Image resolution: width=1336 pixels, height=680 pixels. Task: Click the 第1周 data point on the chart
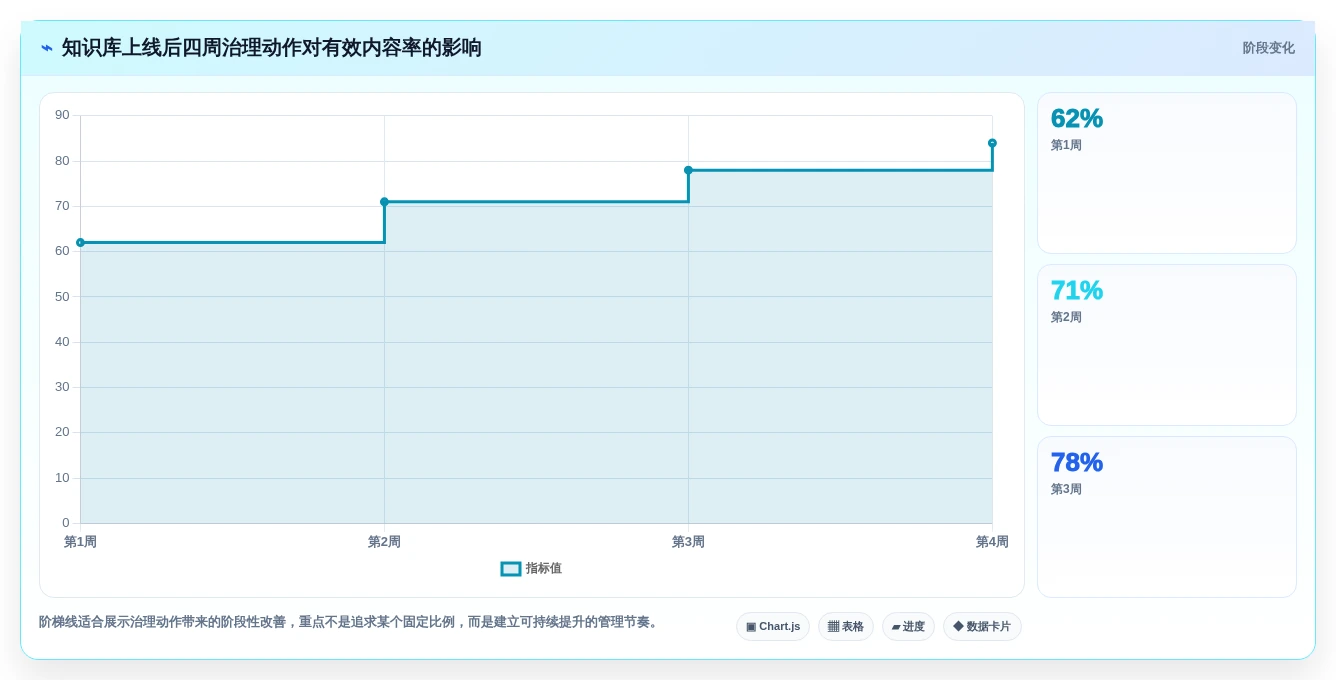point(81,242)
